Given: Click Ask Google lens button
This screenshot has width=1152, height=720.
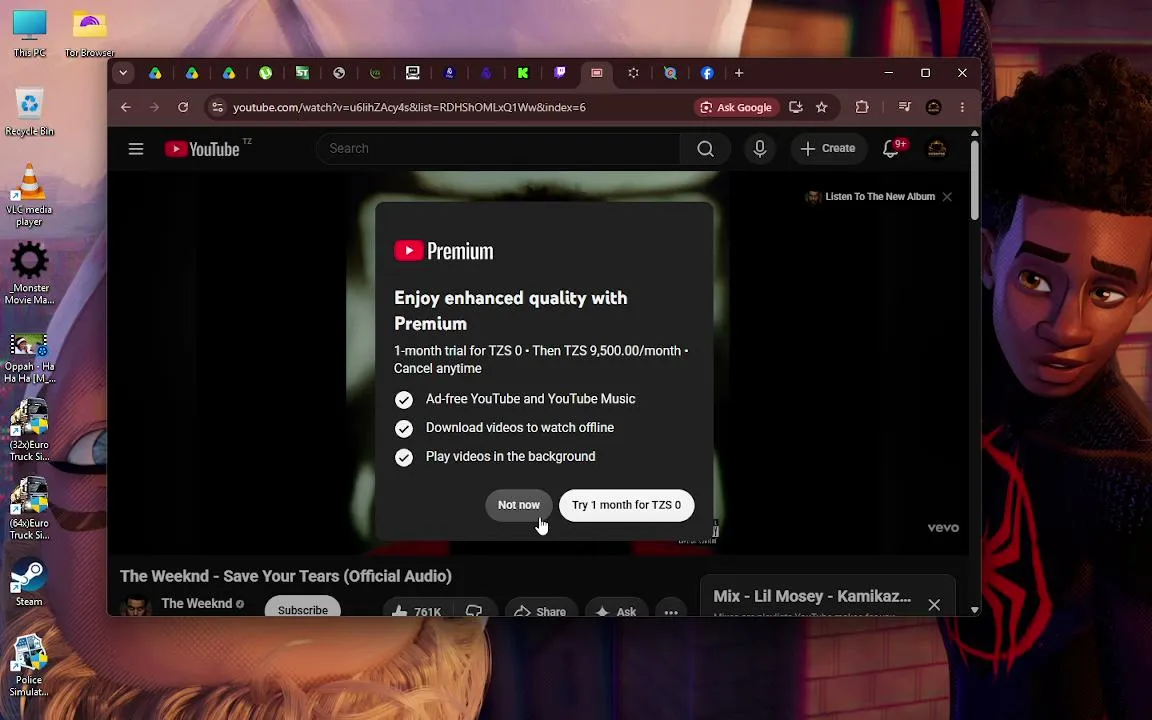Looking at the screenshot, I should [x=736, y=107].
